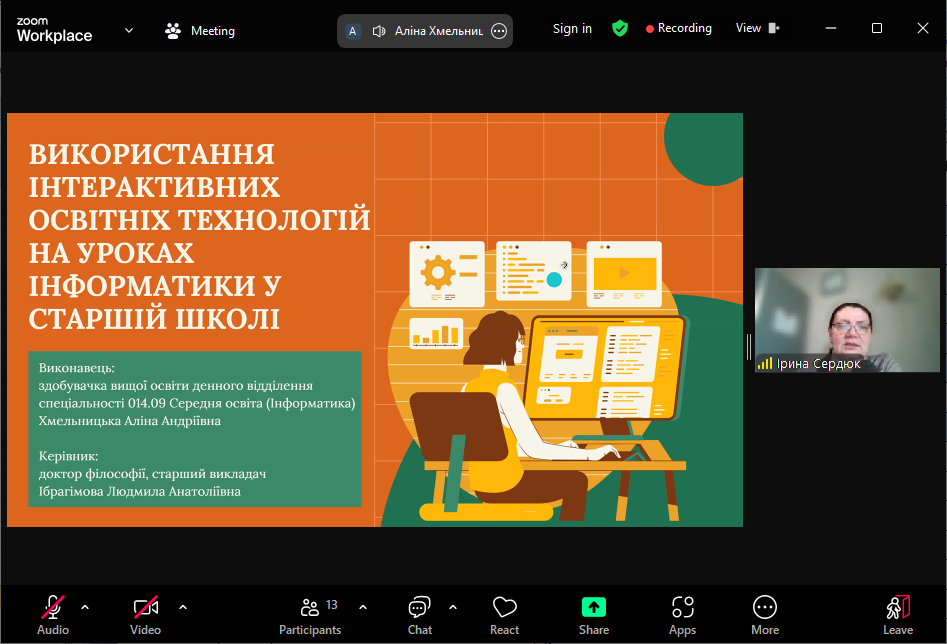Click the green Share screen button
Image resolution: width=947 pixels, height=644 pixels.
(x=594, y=615)
